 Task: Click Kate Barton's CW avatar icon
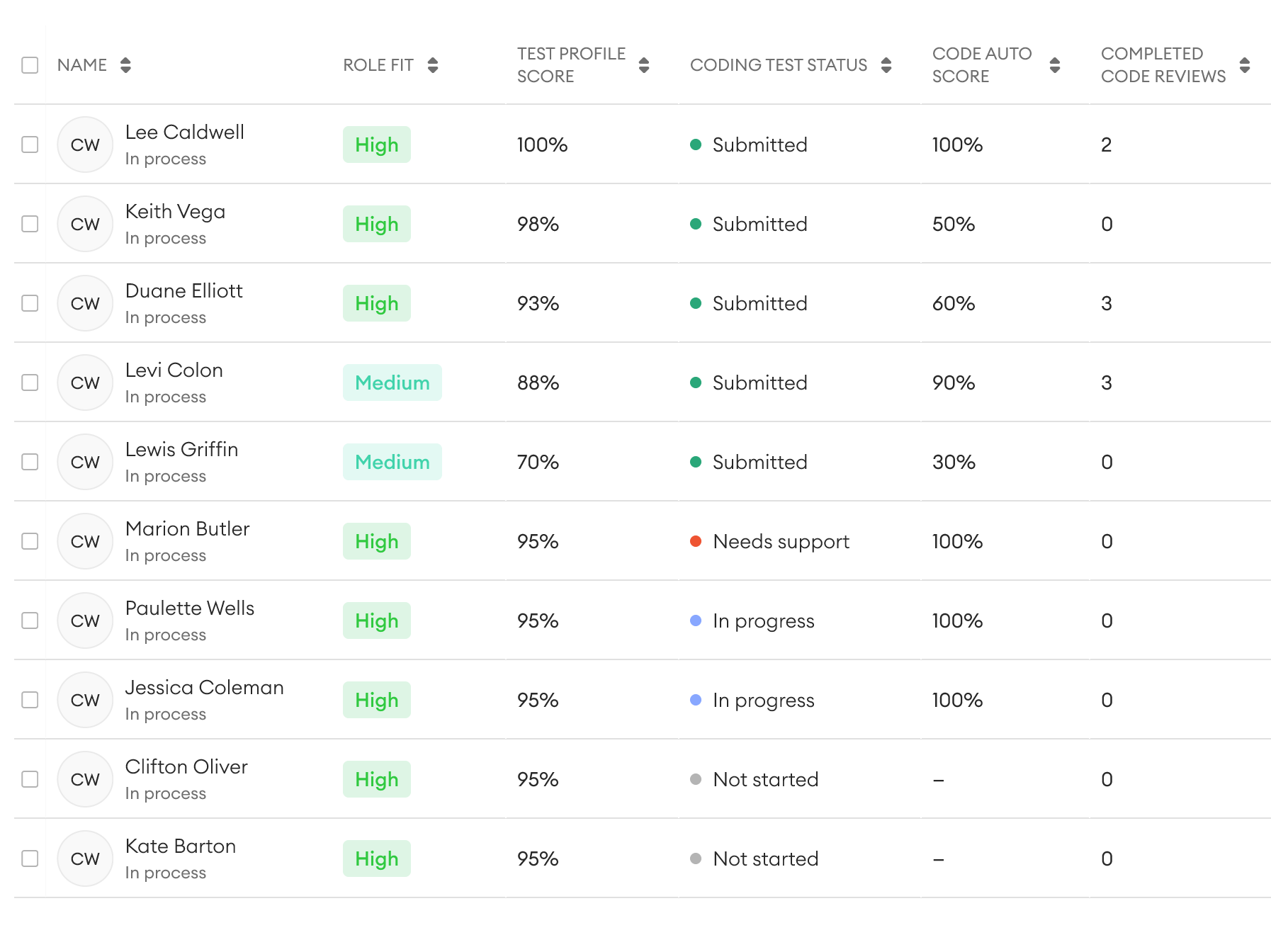click(x=85, y=858)
